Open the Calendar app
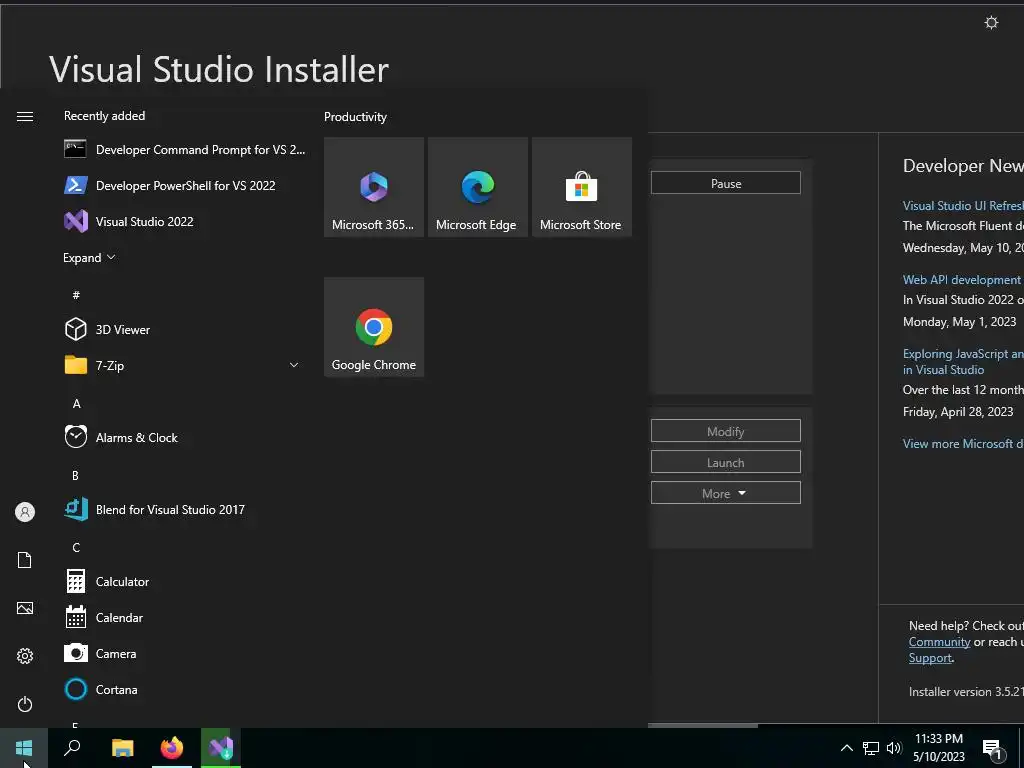The image size is (1024, 768). (185, 617)
